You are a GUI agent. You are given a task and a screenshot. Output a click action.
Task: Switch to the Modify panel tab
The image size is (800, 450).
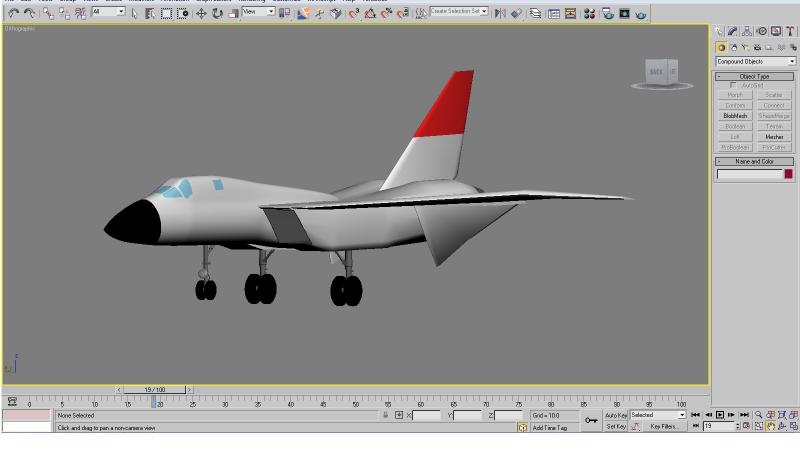coord(733,32)
